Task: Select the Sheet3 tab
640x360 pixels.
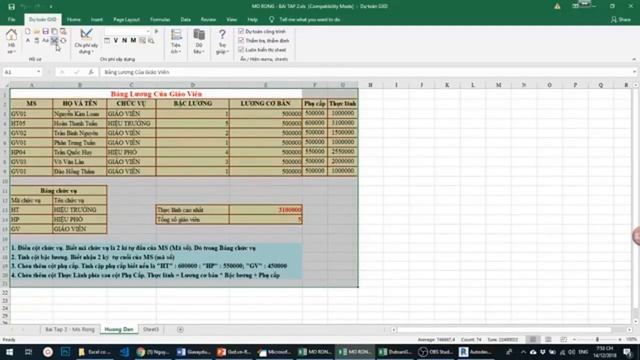Action: pos(151,329)
